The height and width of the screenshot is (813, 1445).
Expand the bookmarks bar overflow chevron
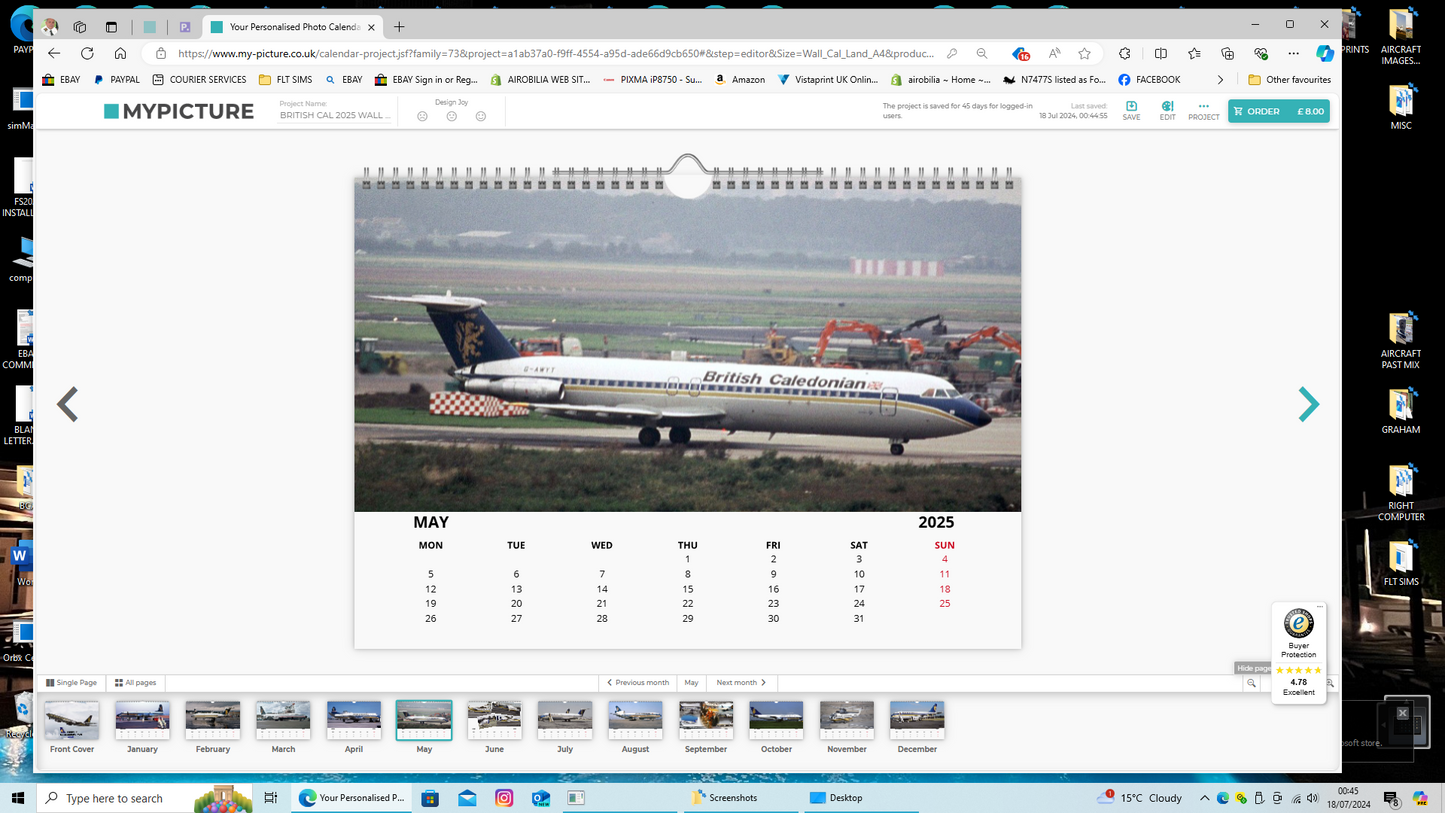click(1220, 80)
